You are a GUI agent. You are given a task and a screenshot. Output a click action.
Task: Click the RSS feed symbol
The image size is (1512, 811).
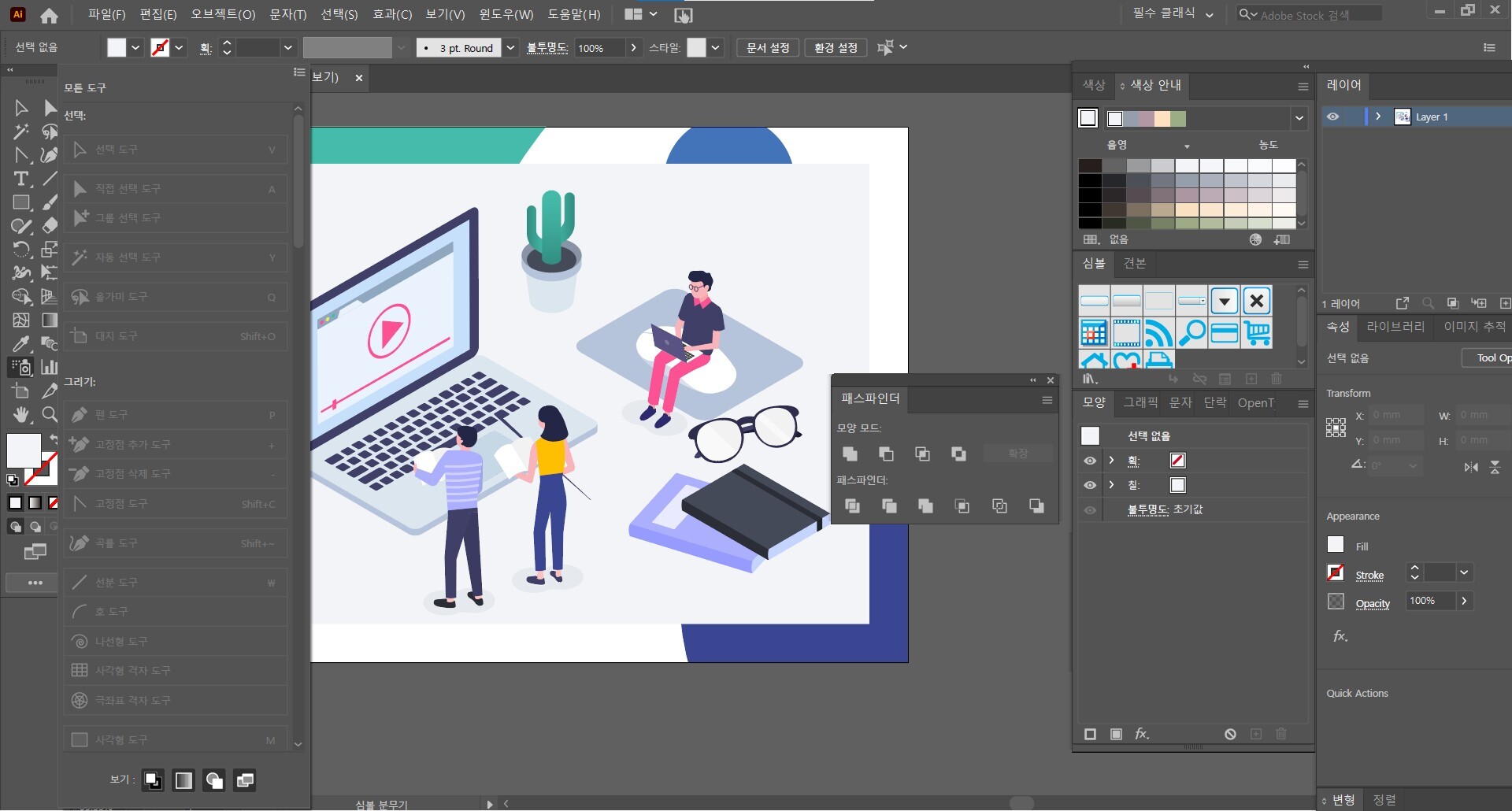(x=1158, y=333)
